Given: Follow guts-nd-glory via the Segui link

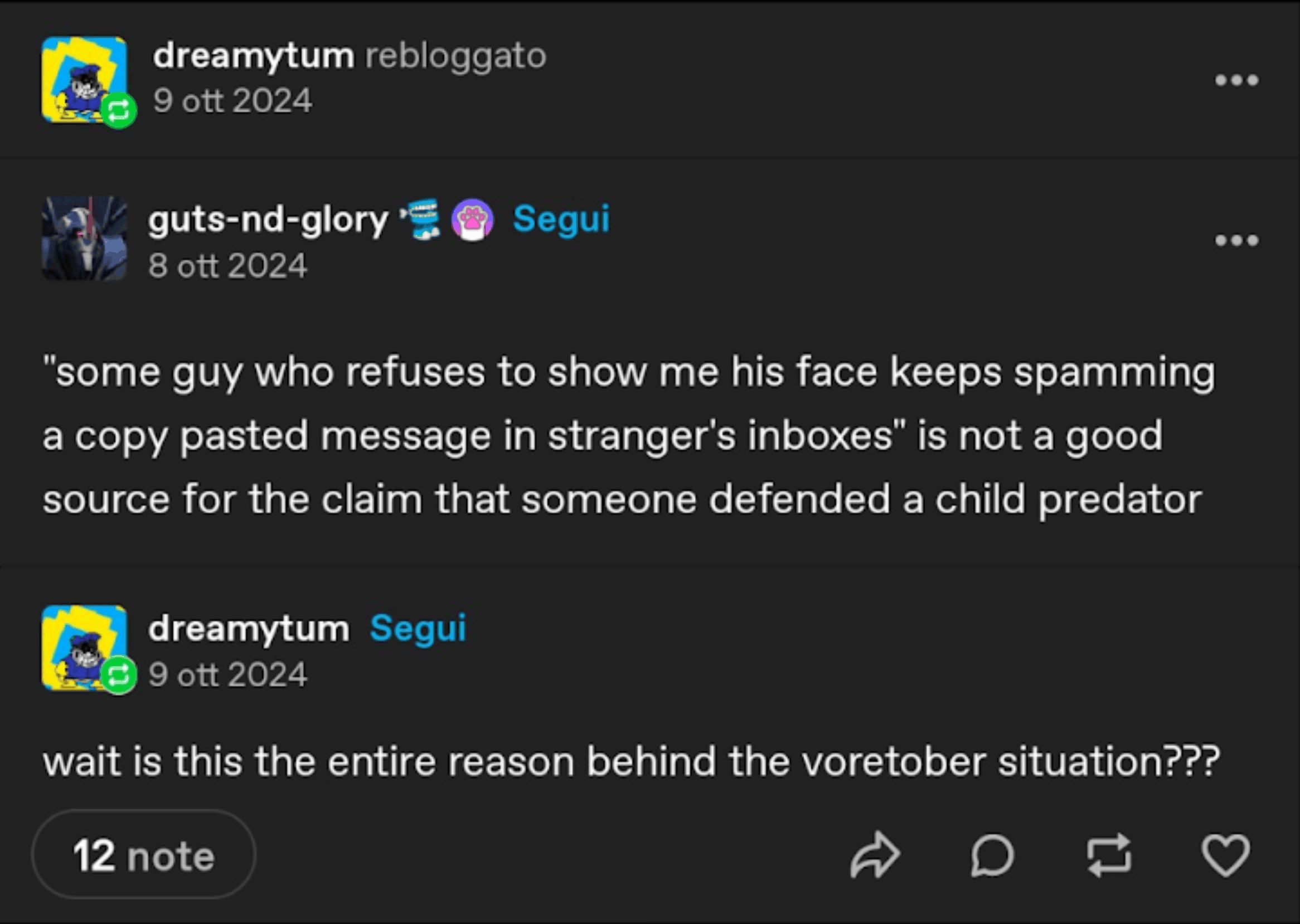Looking at the screenshot, I should point(561,219).
